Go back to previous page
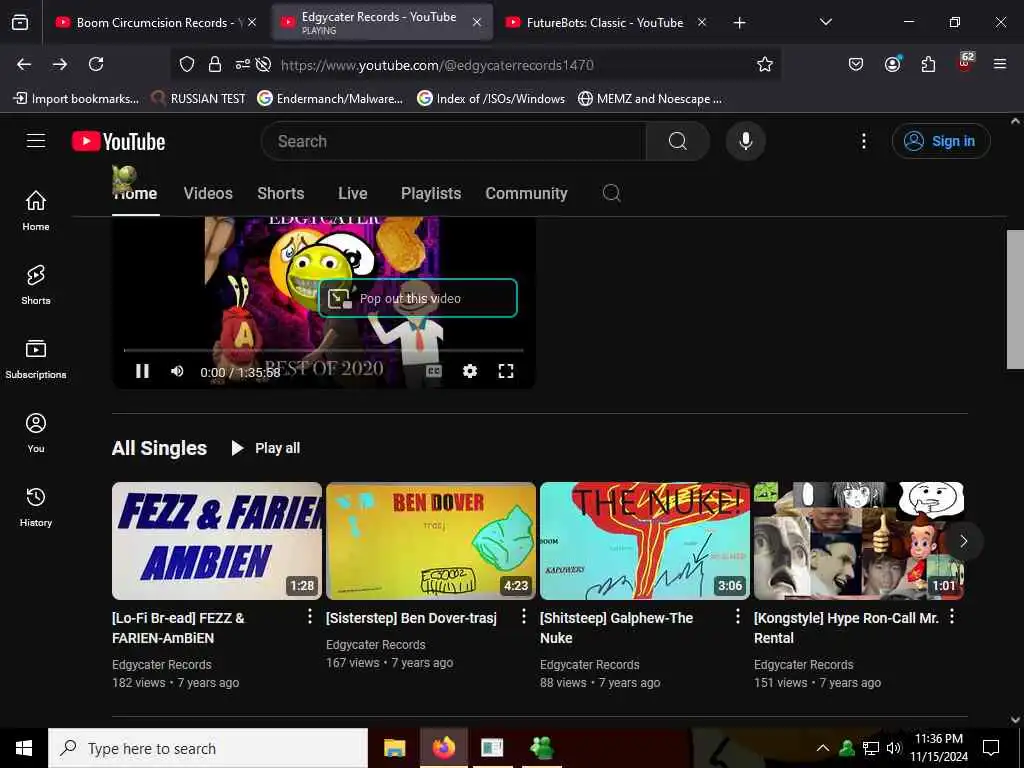Image resolution: width=1024 pixels, height=768 pixels. 24,64
